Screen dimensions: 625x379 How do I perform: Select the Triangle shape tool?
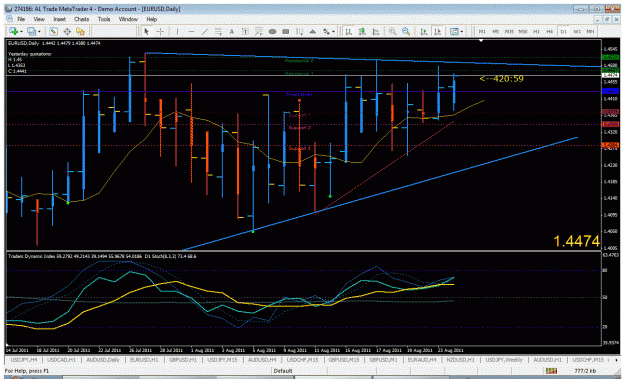tap(313, 31)
